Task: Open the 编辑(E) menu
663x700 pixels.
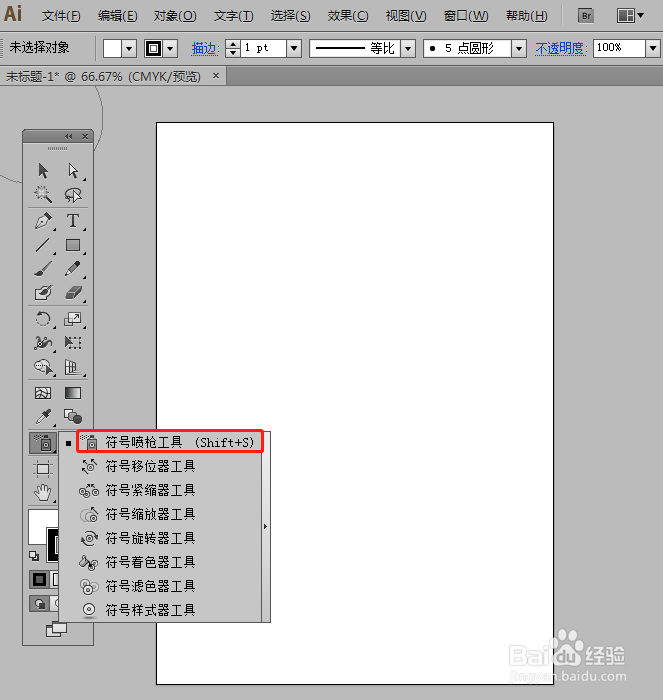Action: click(117, 16)
